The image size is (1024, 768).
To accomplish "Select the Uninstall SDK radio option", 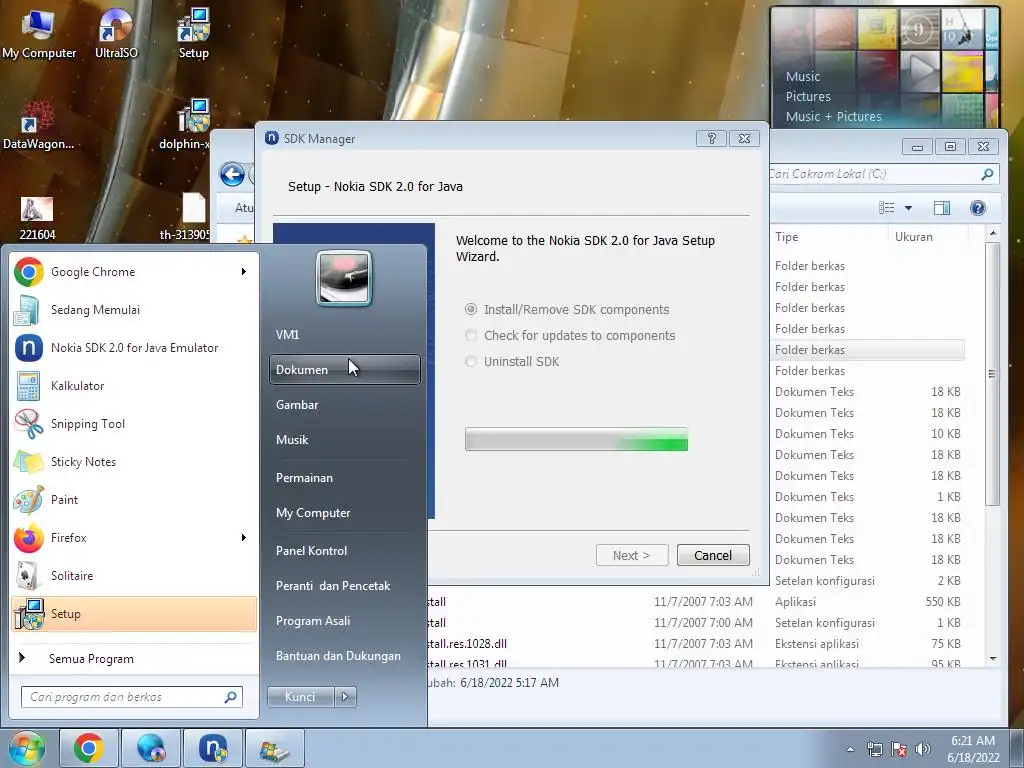I will [x=511, y=361].
